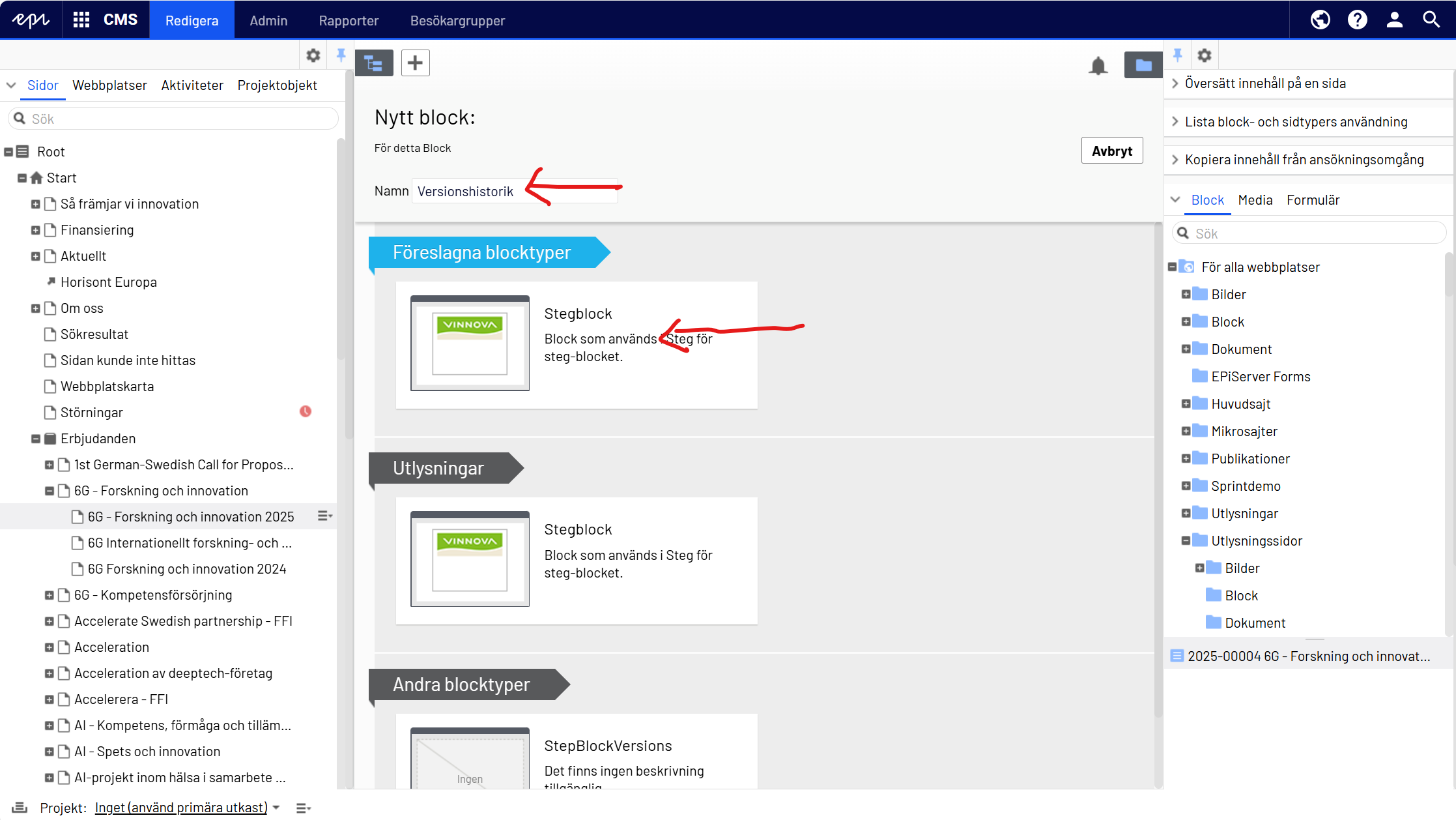Switch to the Admin menu
Viewport: 1456px width, 820px height.
(x=268, y=20)
